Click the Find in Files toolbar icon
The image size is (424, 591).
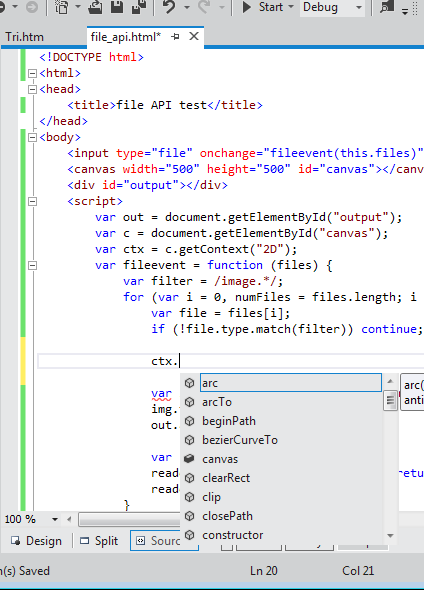coord(387,7)
